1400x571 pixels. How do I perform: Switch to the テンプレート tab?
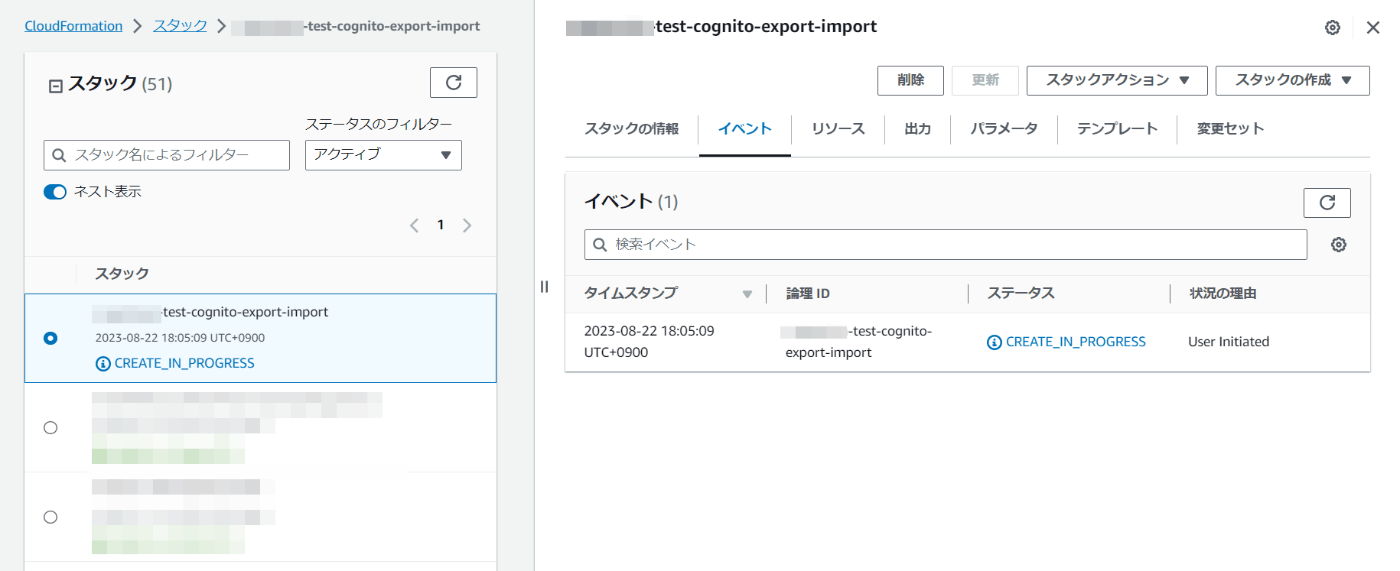[1117, 129]
